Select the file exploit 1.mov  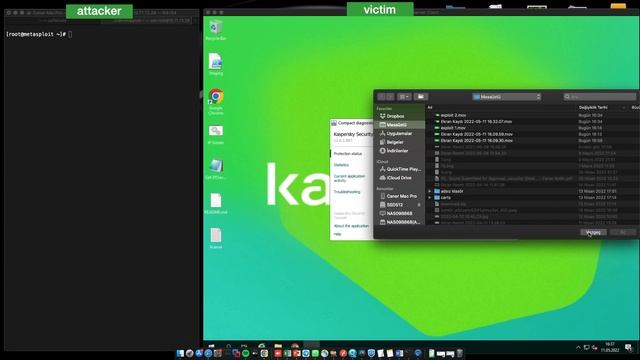point(453,128)
